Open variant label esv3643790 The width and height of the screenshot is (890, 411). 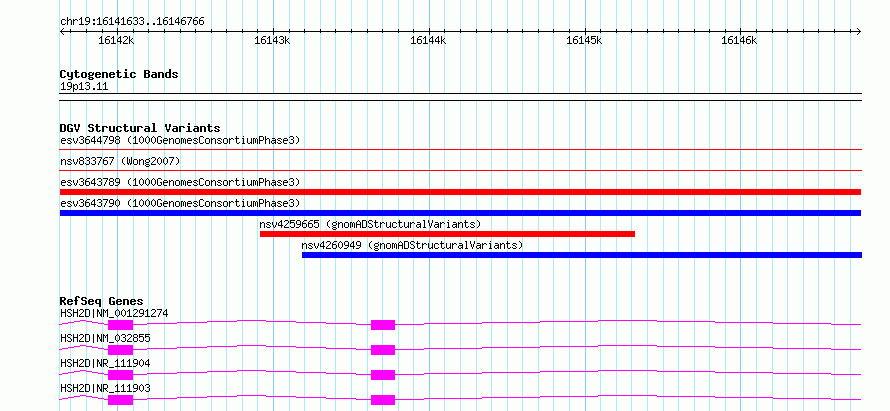(x=179, y=203)
